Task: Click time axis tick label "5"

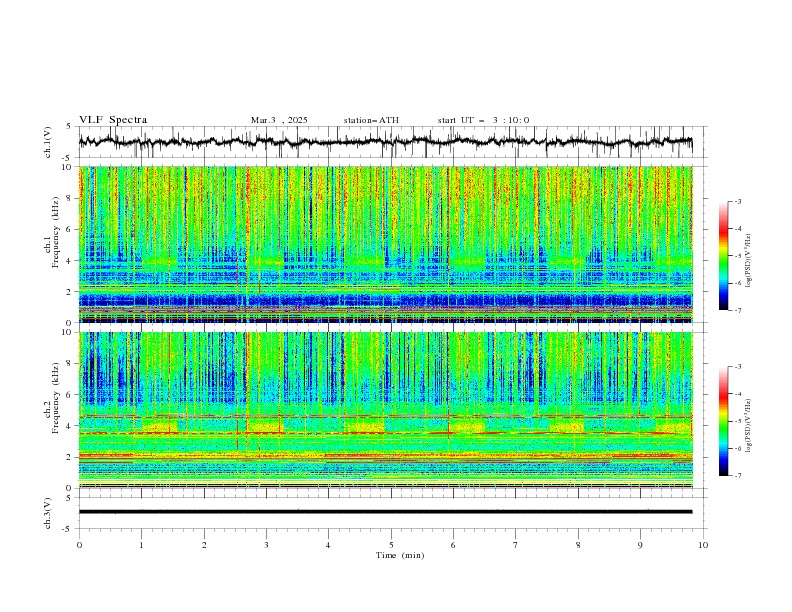Action: [x=391, y=545]
